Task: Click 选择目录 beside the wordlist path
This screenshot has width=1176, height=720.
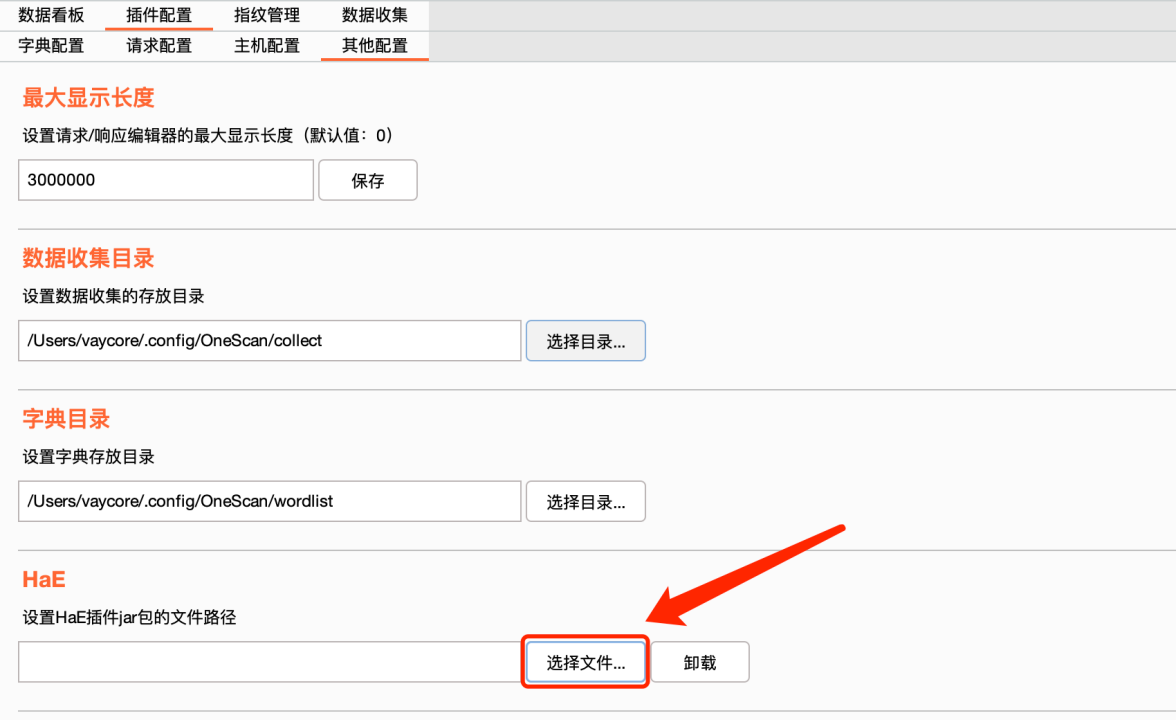Action: pos(586,502)
